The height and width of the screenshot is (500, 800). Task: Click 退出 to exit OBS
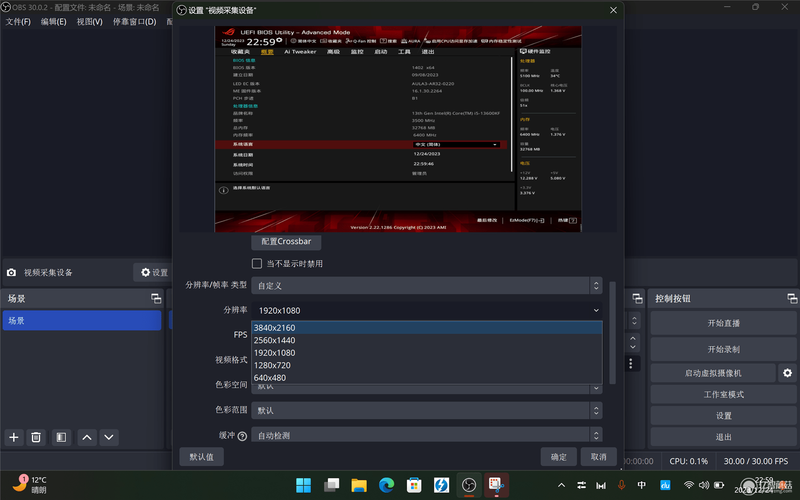click(723, 437)
